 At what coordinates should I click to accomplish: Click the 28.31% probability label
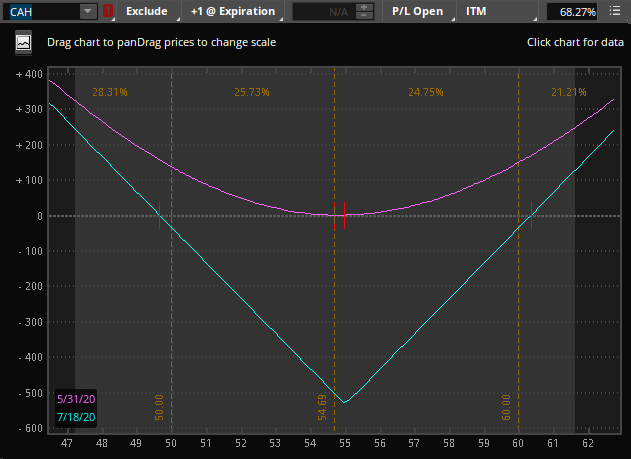click(x=110, y=92)
